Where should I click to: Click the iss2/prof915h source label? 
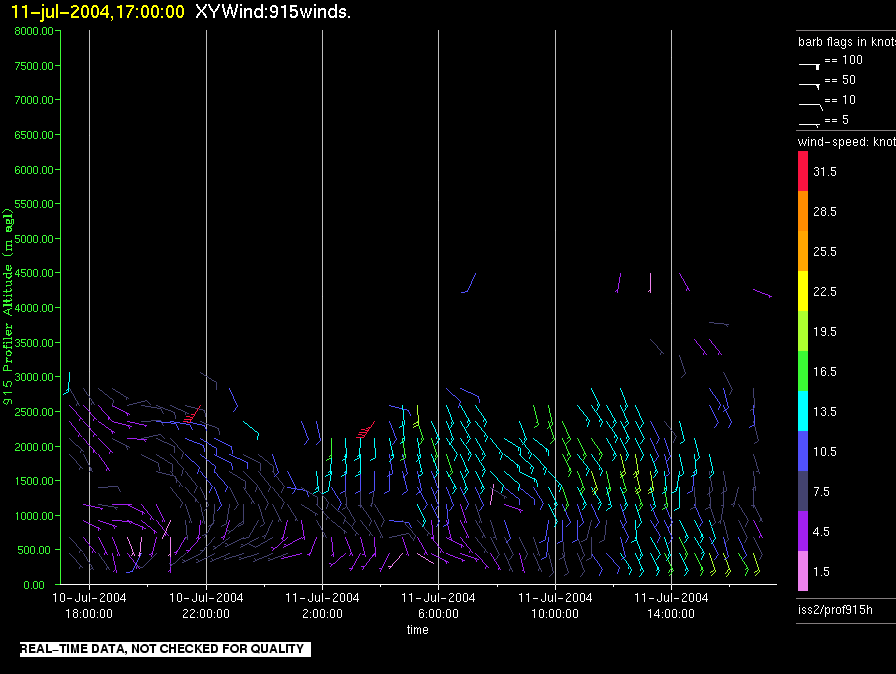tap(835, 610)
